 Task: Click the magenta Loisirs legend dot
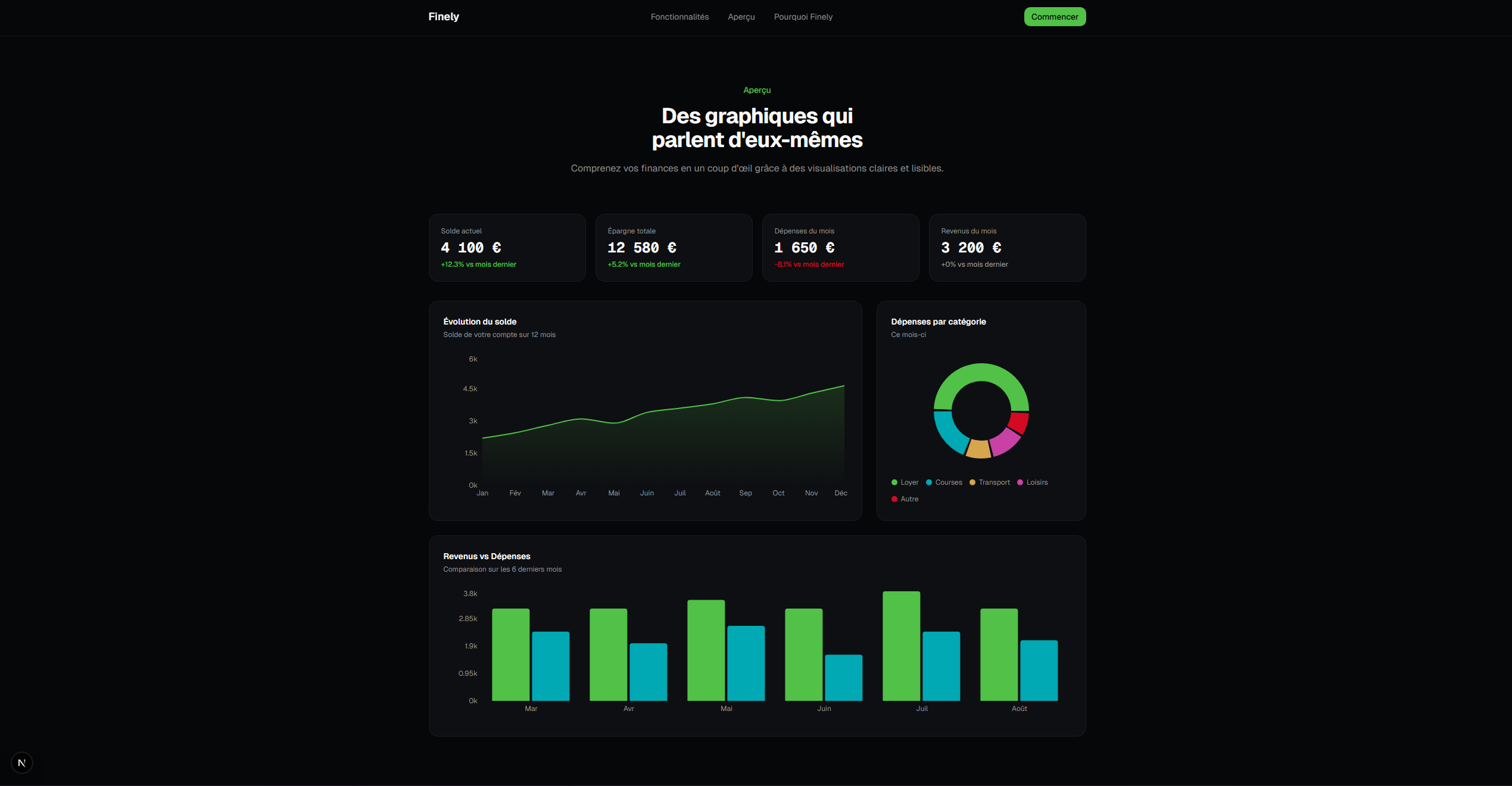1020,482
